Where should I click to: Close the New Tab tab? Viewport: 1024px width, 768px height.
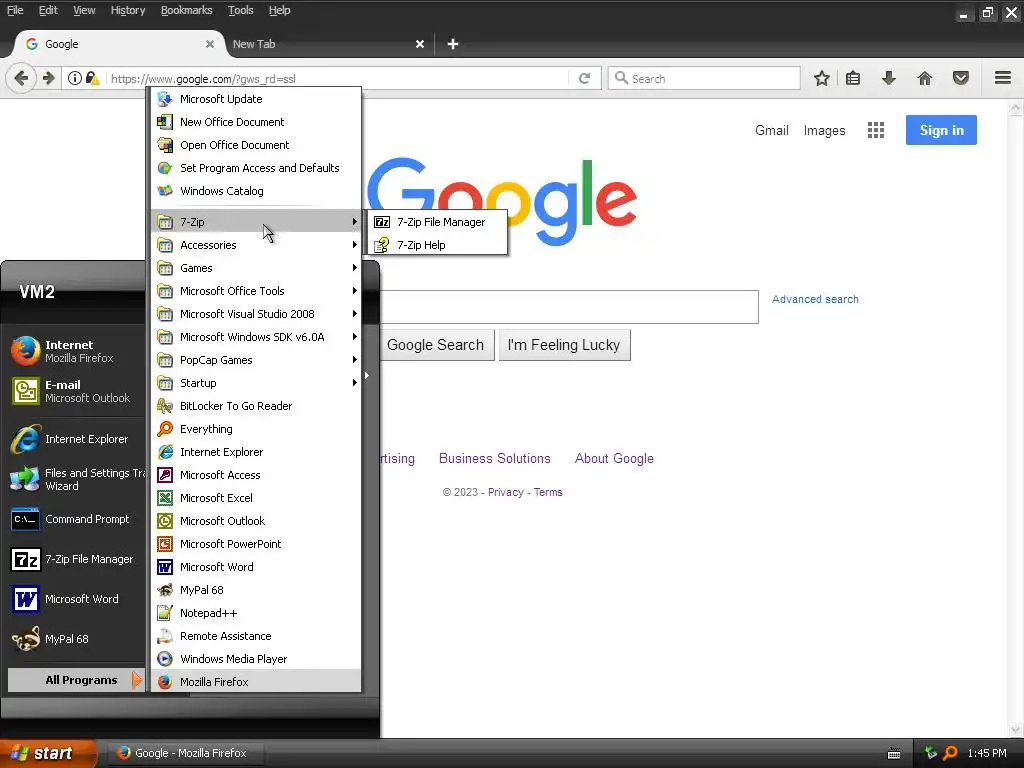point(420,44)
